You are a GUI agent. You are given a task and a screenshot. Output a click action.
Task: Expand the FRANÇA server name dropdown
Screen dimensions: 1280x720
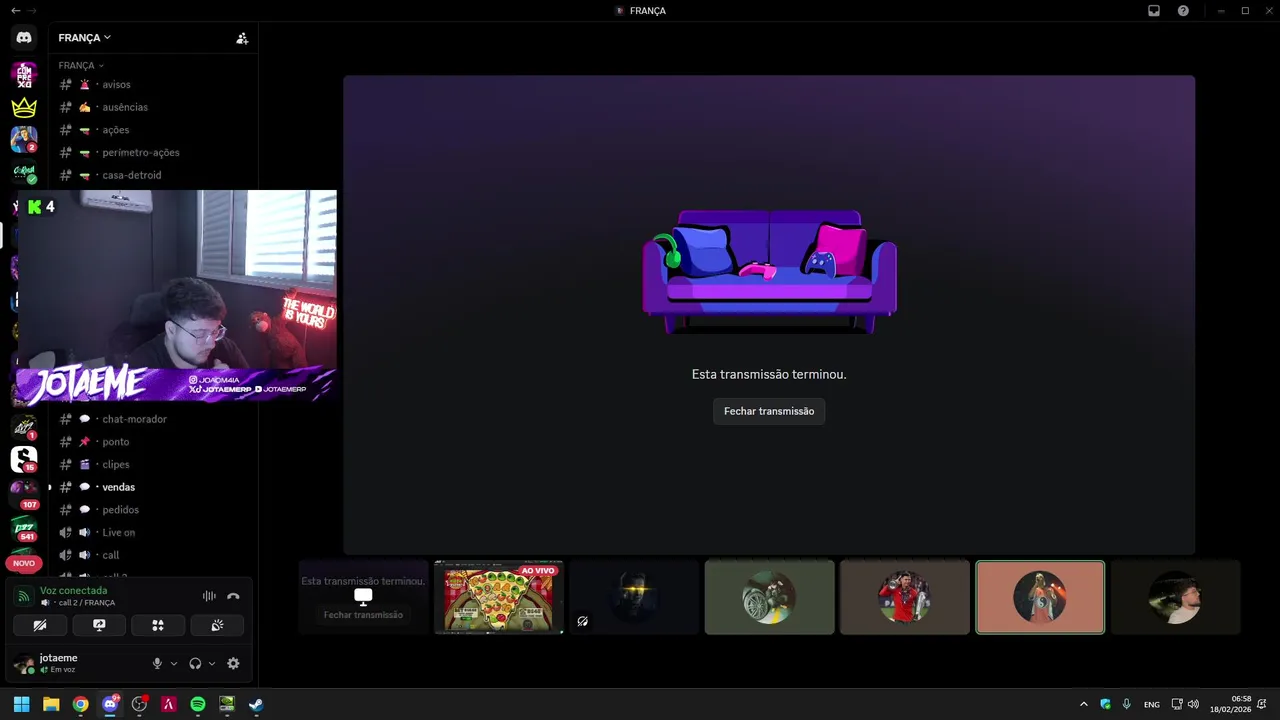point(85,38)
